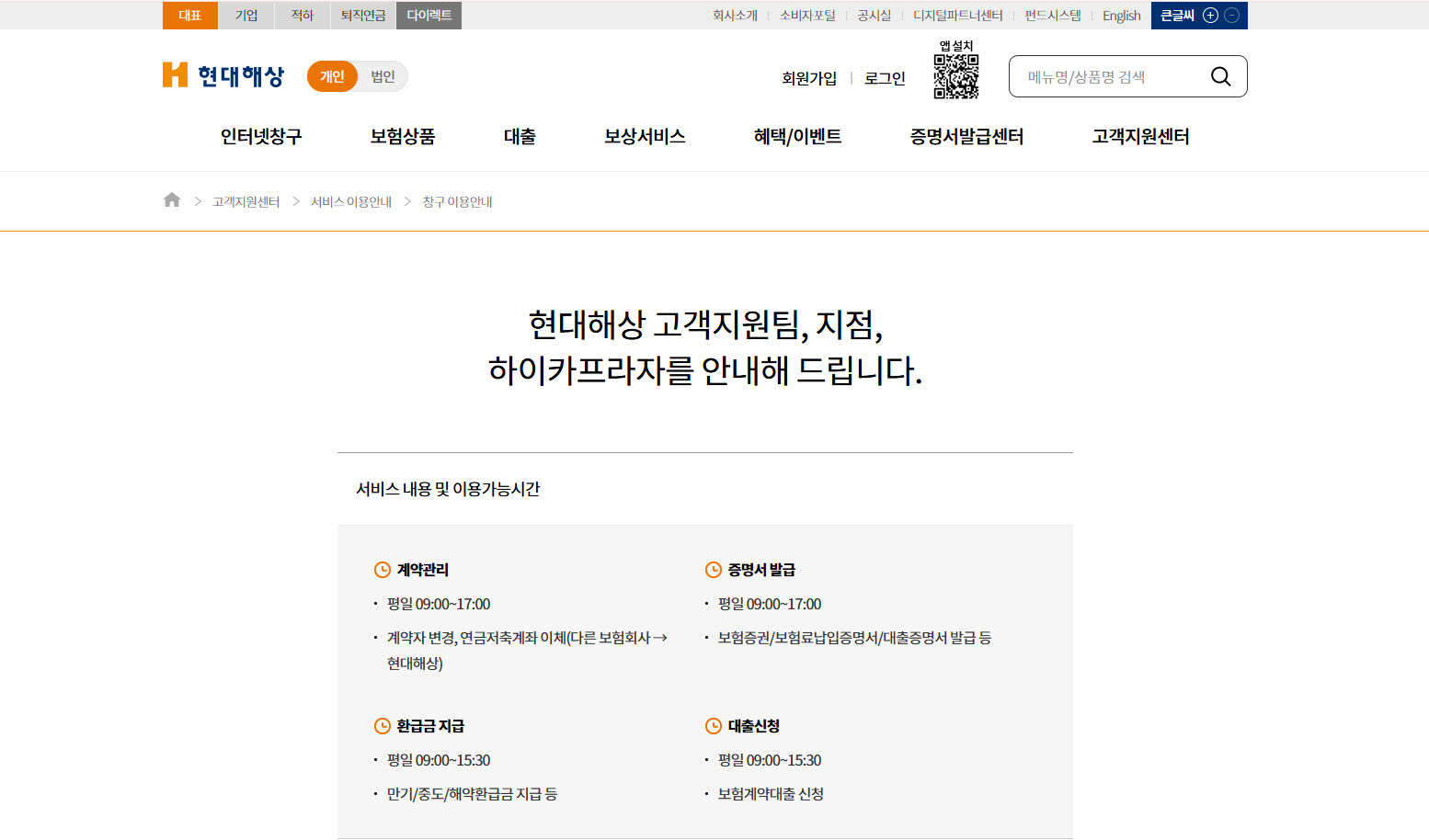Screen dimensions: 1429x840
Task: Decrease font size with minus icon
Action: click(1232, 15)
